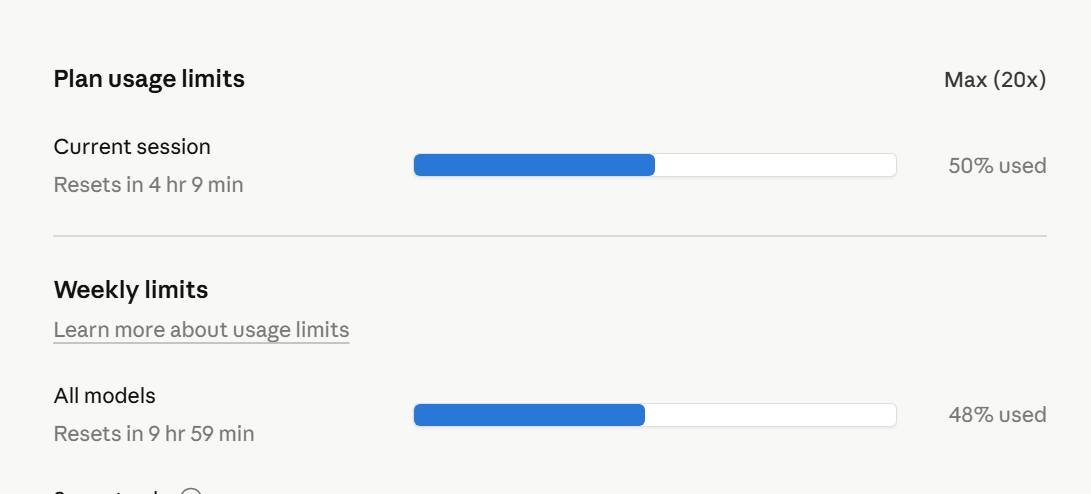Click the info icon at the bottom edge
The height and width of the screenshot is (494, 1091).
[x=191, y=491]
